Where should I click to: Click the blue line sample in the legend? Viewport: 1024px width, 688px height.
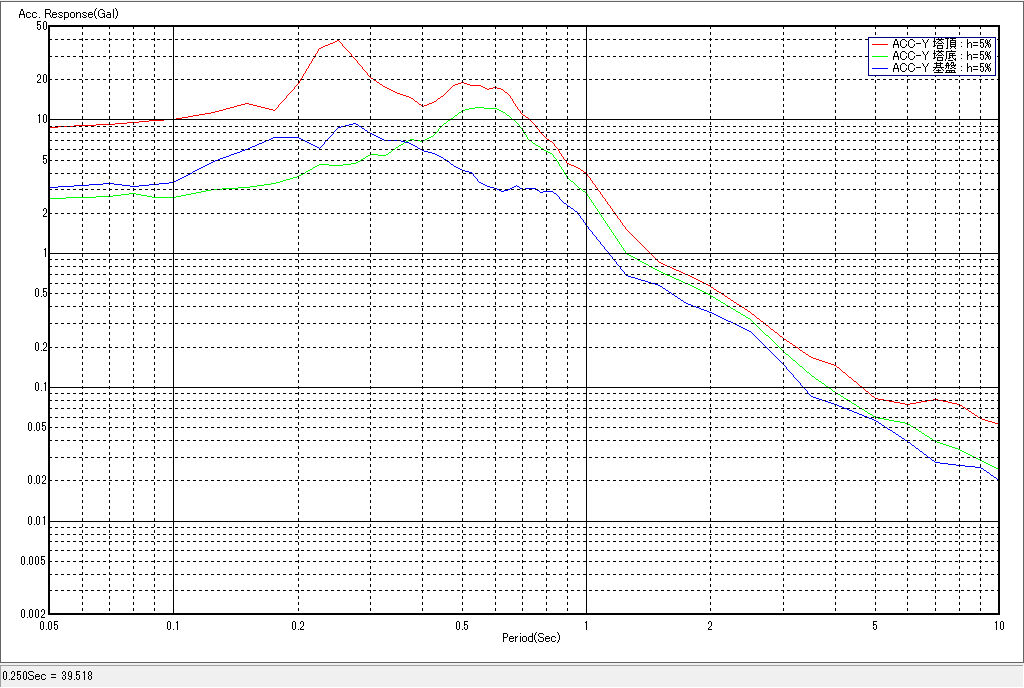click(x=880, y=68)
